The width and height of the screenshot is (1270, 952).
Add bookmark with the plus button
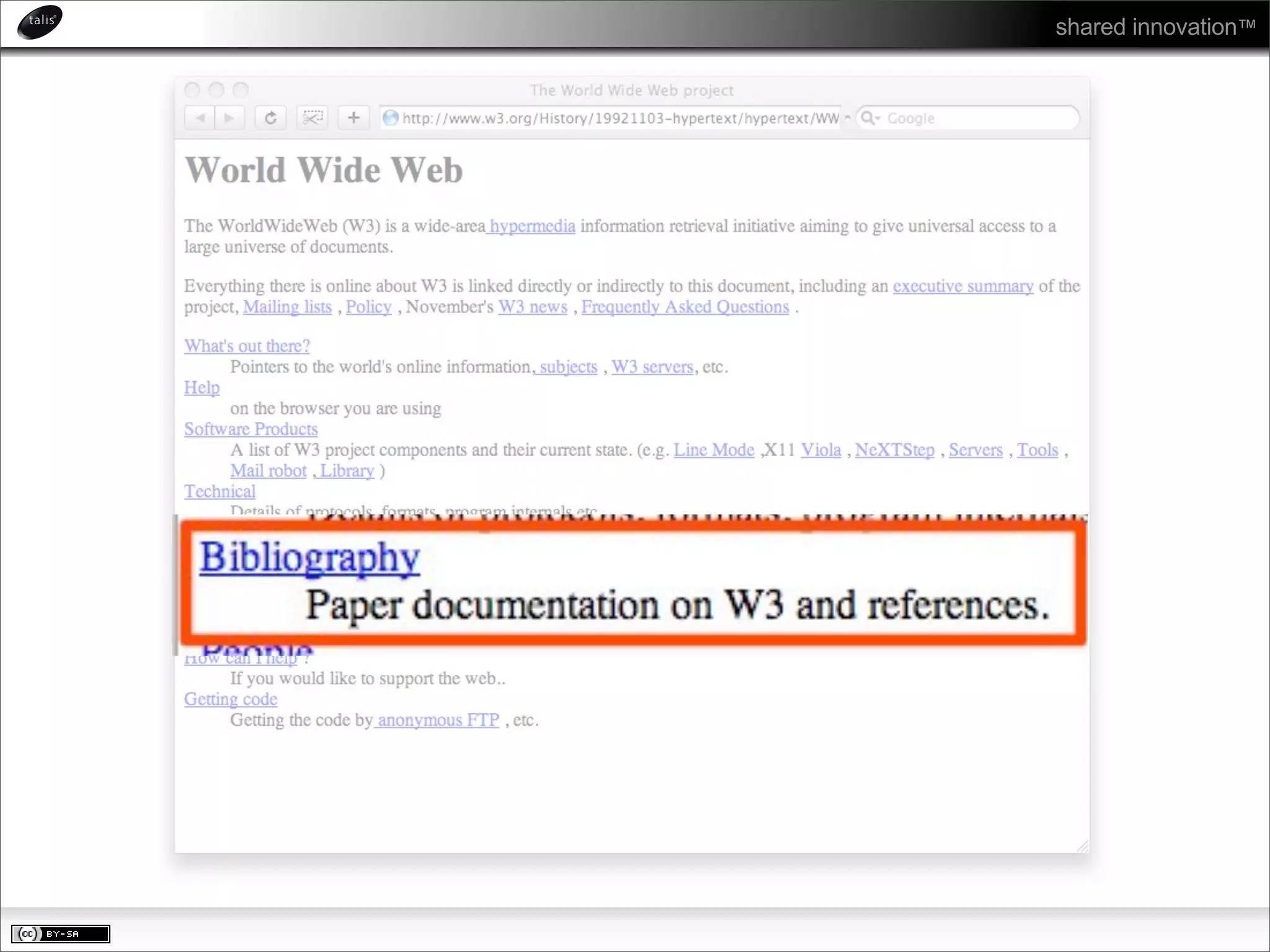pyautogui.click(x=353, y=118)
